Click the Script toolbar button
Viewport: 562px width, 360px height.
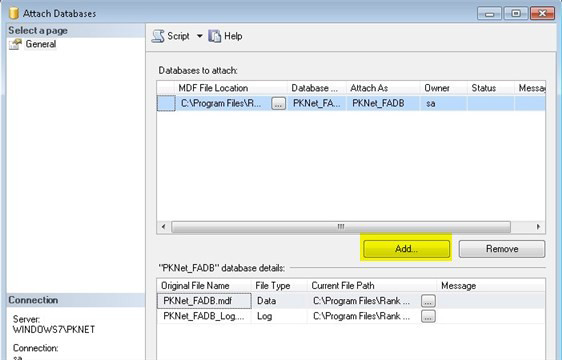pos(171,36)
